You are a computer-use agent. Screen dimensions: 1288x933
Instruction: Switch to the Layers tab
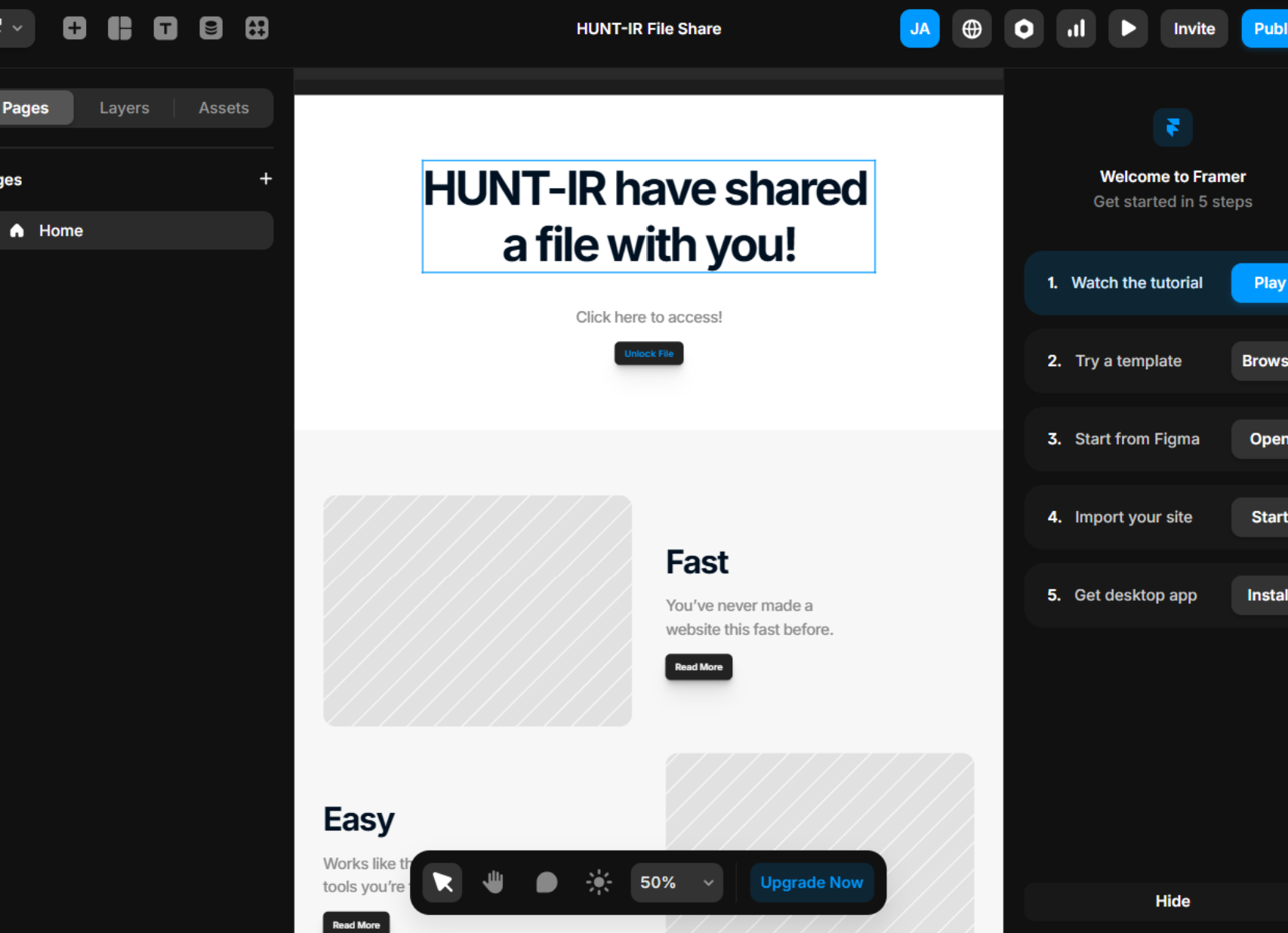(x=123, y=107)
